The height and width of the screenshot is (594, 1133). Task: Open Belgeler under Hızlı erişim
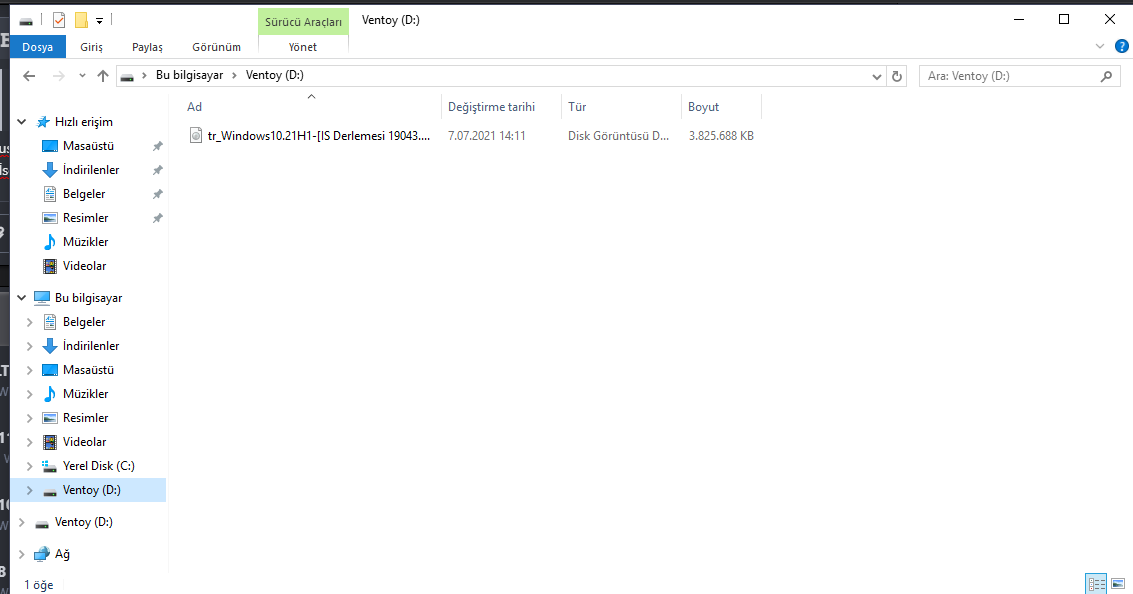[x=84, y=194]
